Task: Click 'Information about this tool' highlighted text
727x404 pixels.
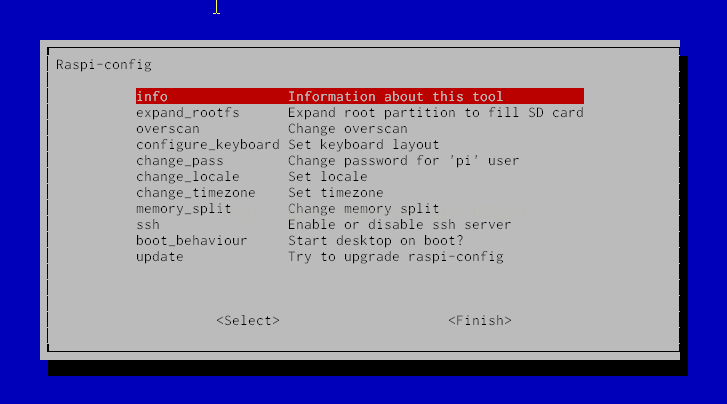Action: 395,97
